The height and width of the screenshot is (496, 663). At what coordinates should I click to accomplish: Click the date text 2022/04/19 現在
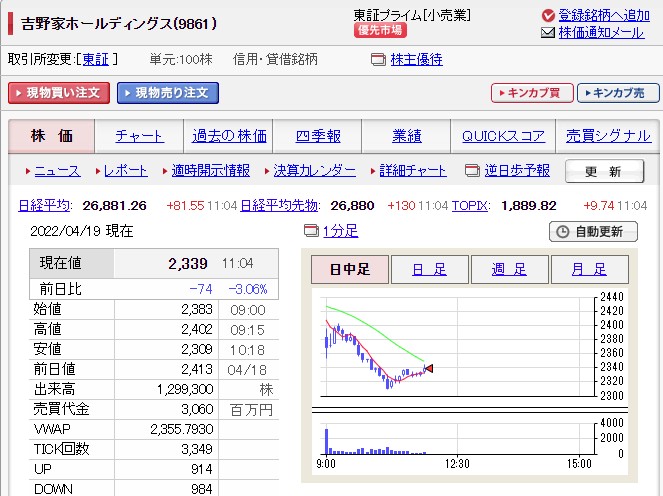coord(82,231)
